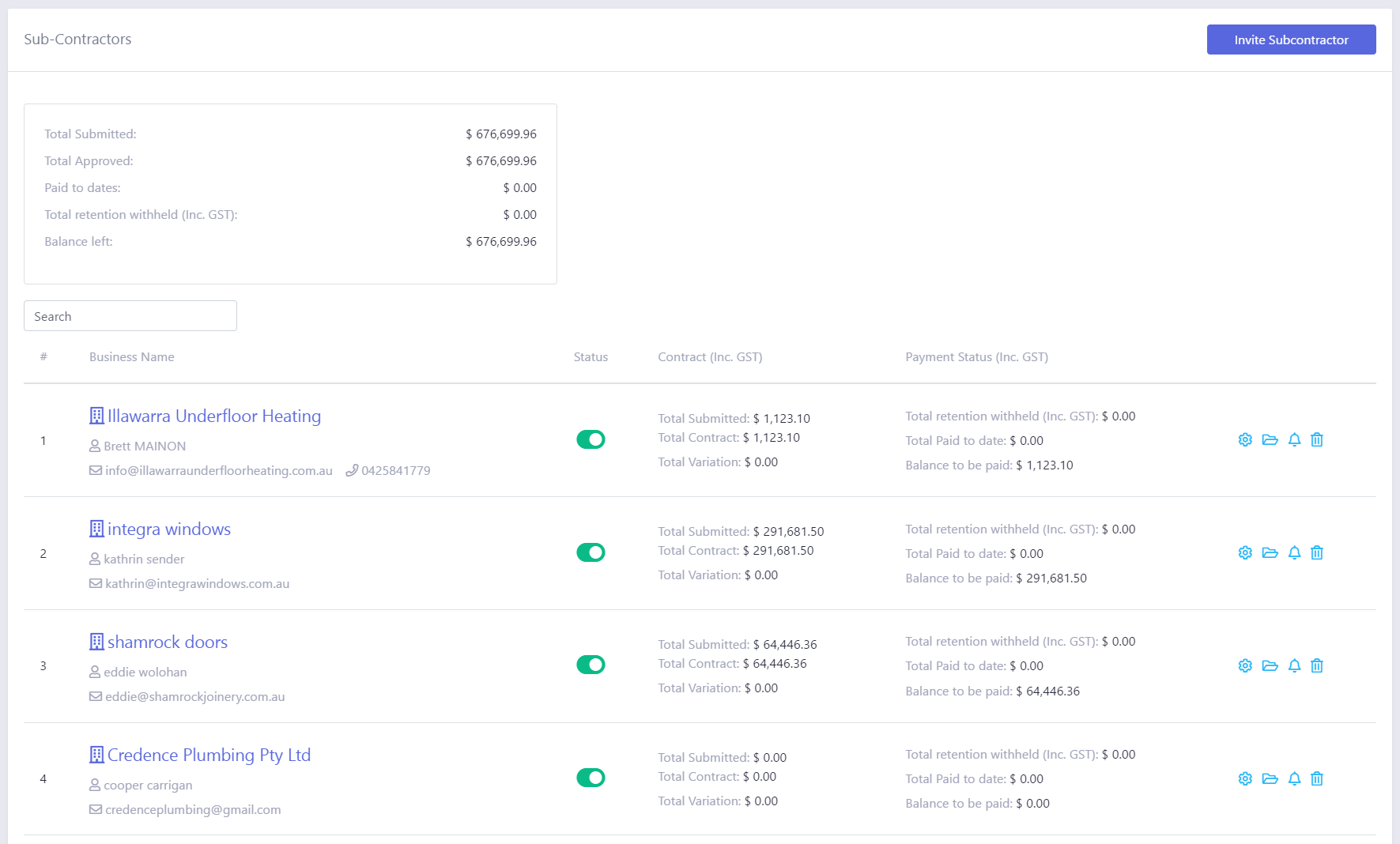Screen dimensions: 1400x844
Task: Click email info@illawarraunderfloorheating.com.au
Action: click(219, 471)
